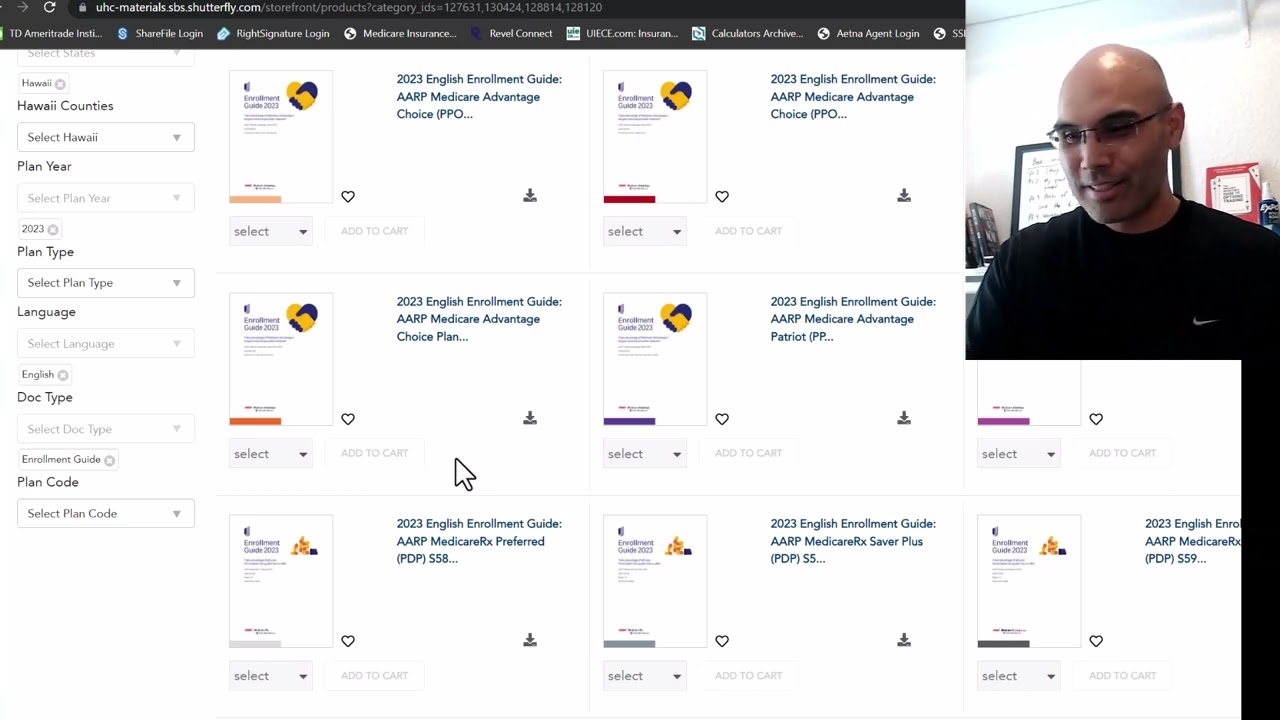Download the AARP Medicare Advantage Choice Plan guide
The height and width of the screenshot is (720, 1280).
(530, 418)
